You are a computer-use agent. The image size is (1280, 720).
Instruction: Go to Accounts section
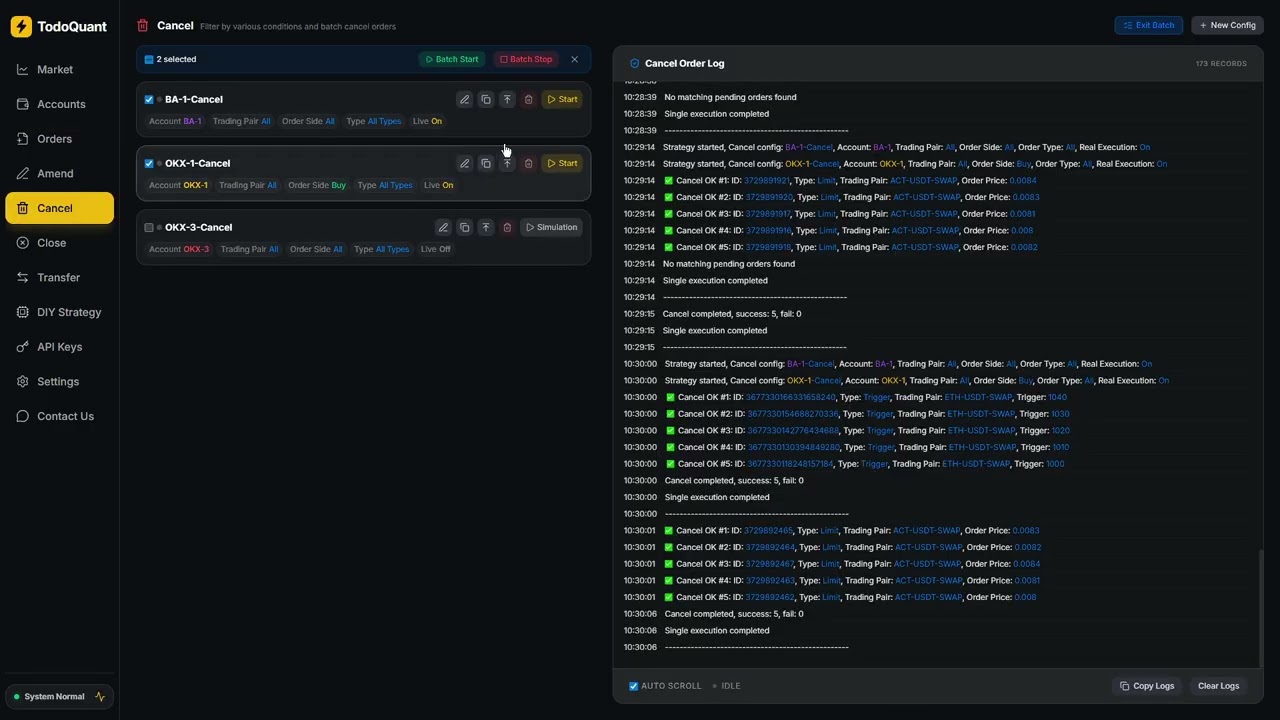[59, 104]
